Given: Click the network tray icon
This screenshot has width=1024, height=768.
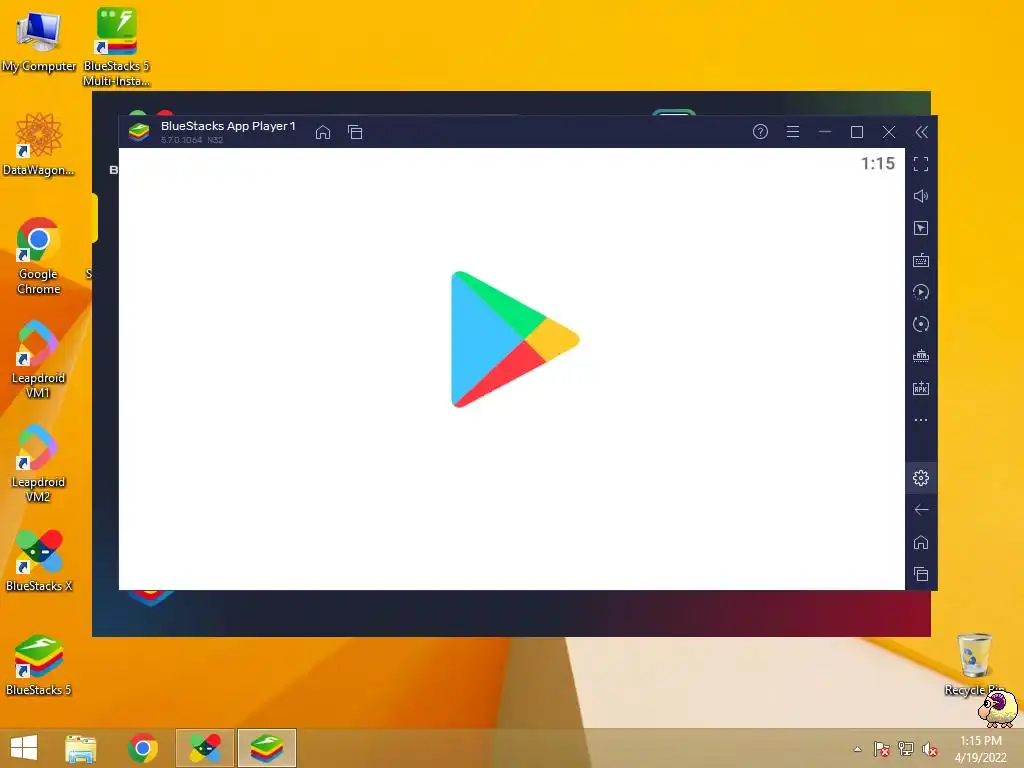Looking at the screenshot, I should (906, 749).
